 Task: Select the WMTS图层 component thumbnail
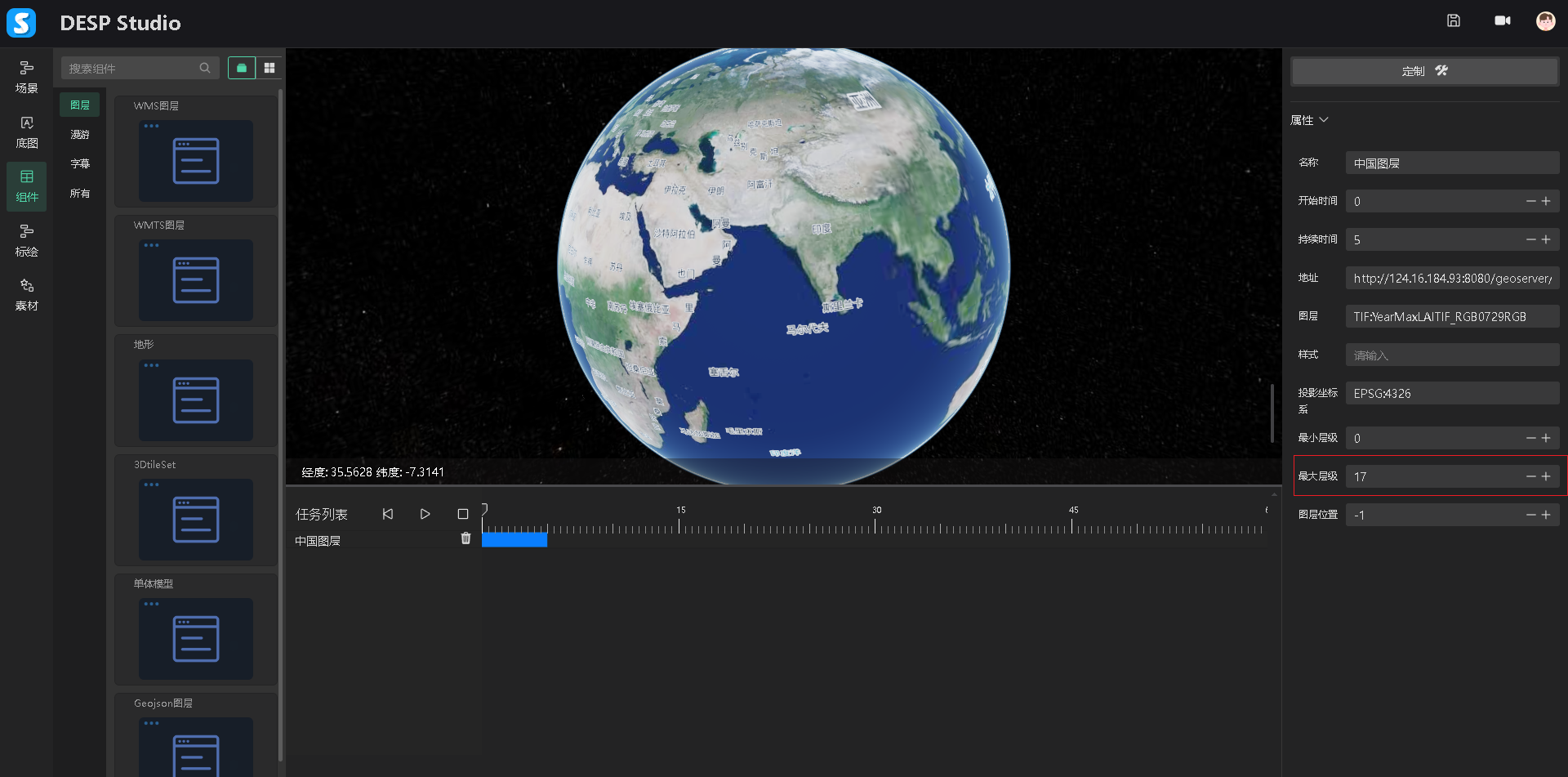(x=196, y=279)
